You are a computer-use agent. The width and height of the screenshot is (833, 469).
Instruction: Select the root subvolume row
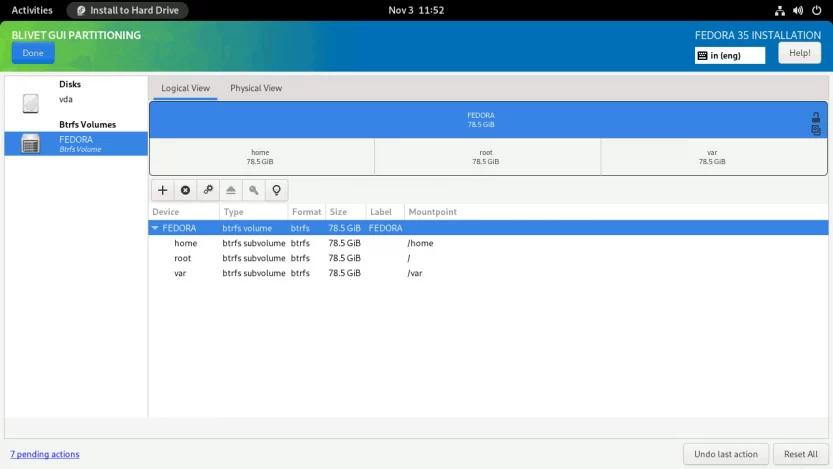[488, 258]
